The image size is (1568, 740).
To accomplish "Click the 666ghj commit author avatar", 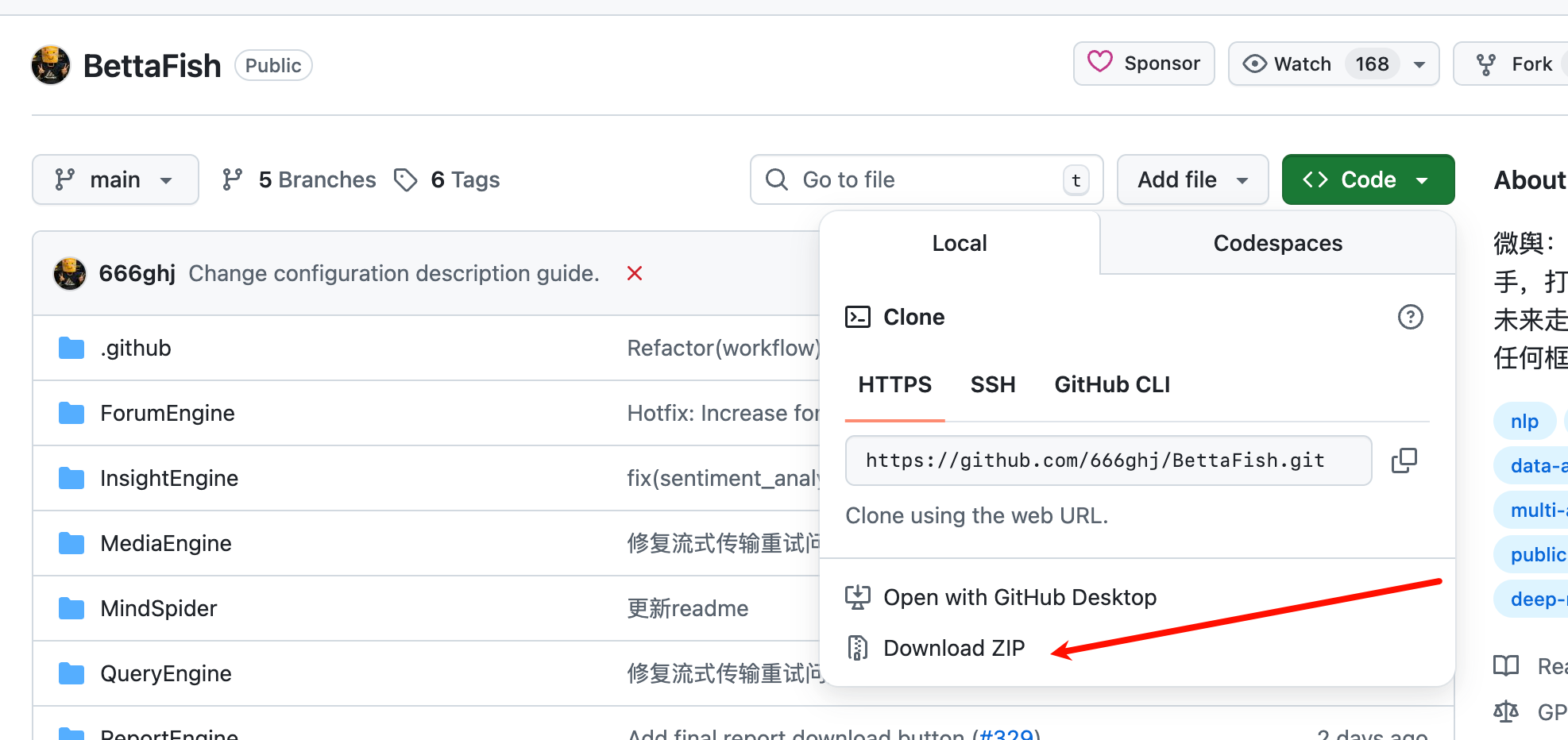I will point(70,274).
